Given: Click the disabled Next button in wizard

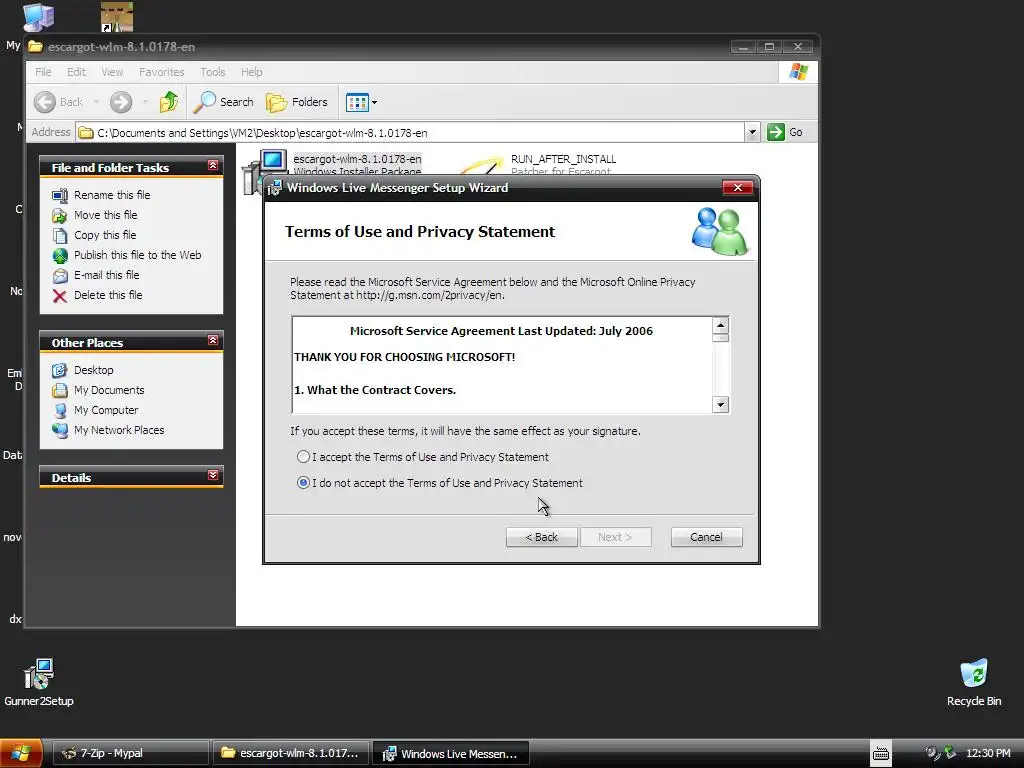Looking at the screenshot, I should coord(615,537).
